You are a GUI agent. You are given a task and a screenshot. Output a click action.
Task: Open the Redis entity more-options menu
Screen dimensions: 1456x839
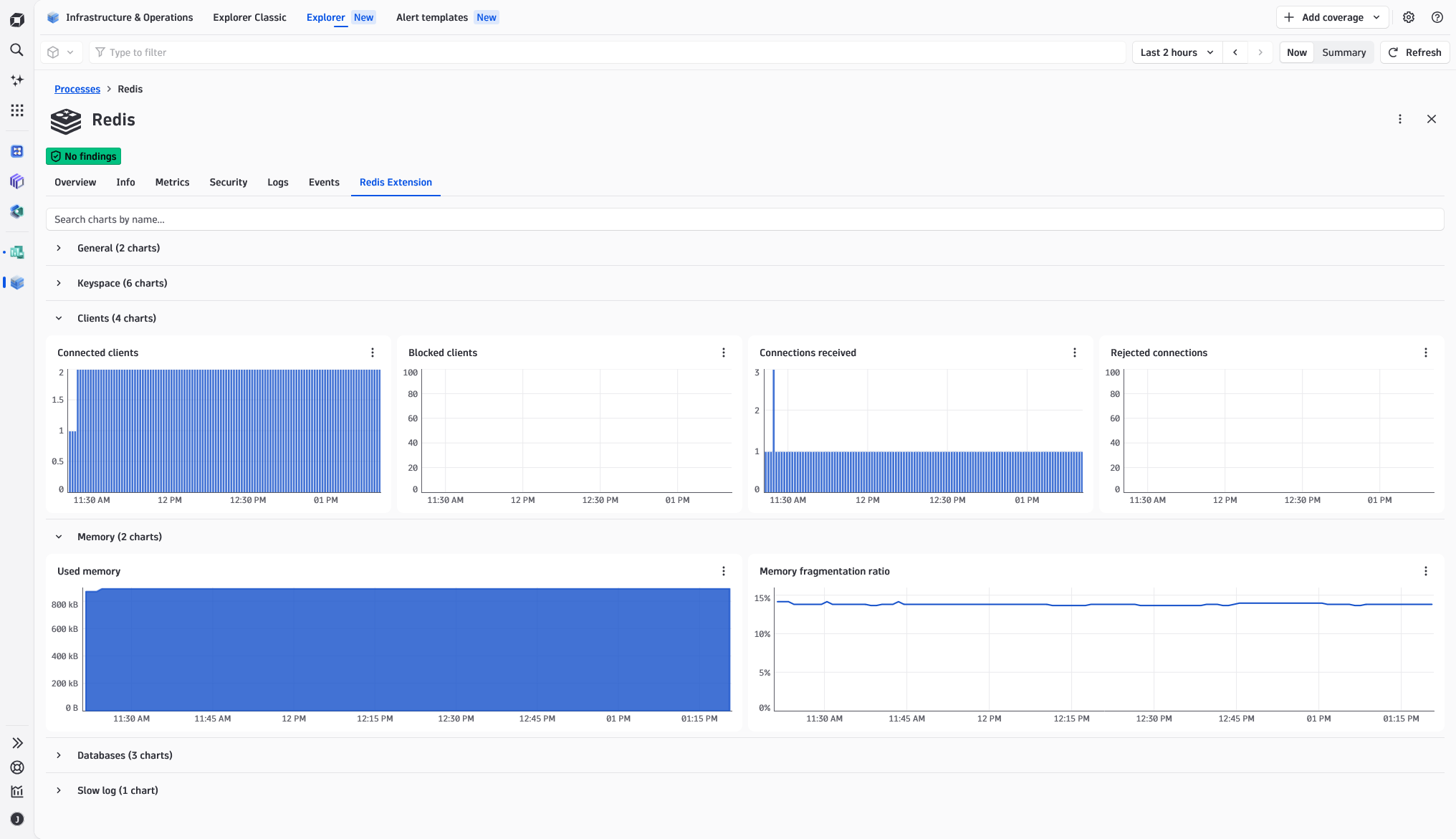pos(1400,119)
